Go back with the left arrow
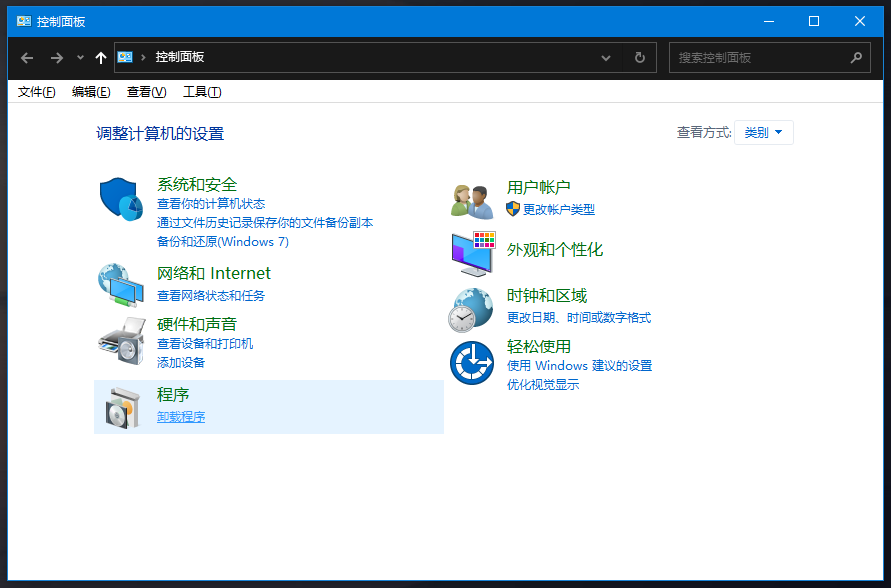891x588 pixels. coord(27,57)
